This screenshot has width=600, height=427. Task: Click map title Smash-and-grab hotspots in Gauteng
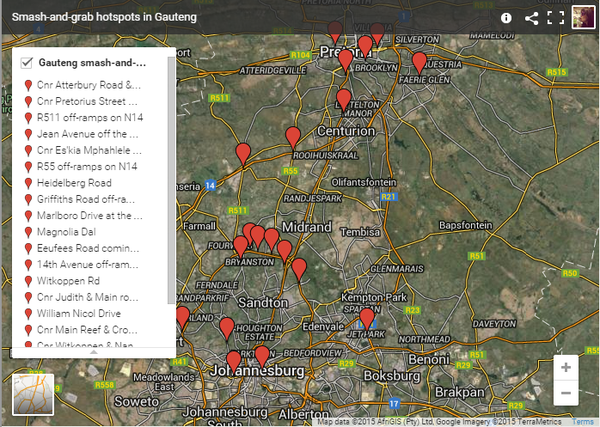104,17
